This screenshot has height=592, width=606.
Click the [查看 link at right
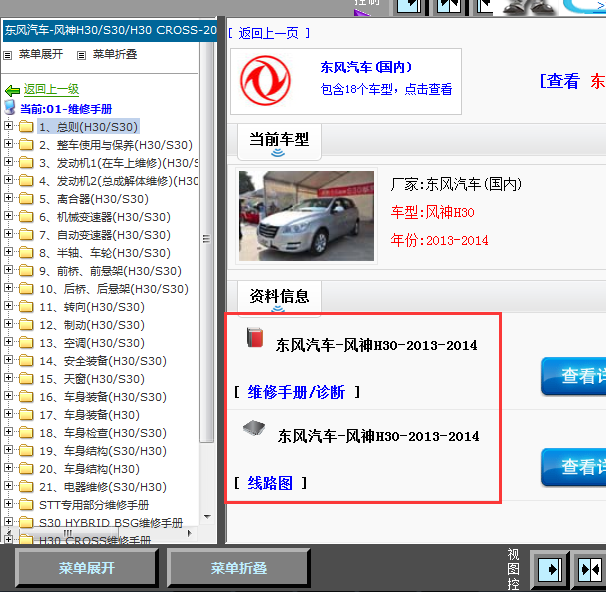coord(560,81)
